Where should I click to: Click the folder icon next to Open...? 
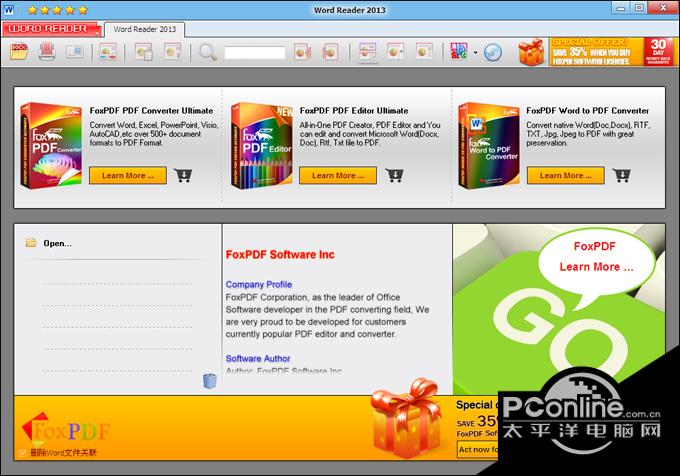tap(31, 242)
